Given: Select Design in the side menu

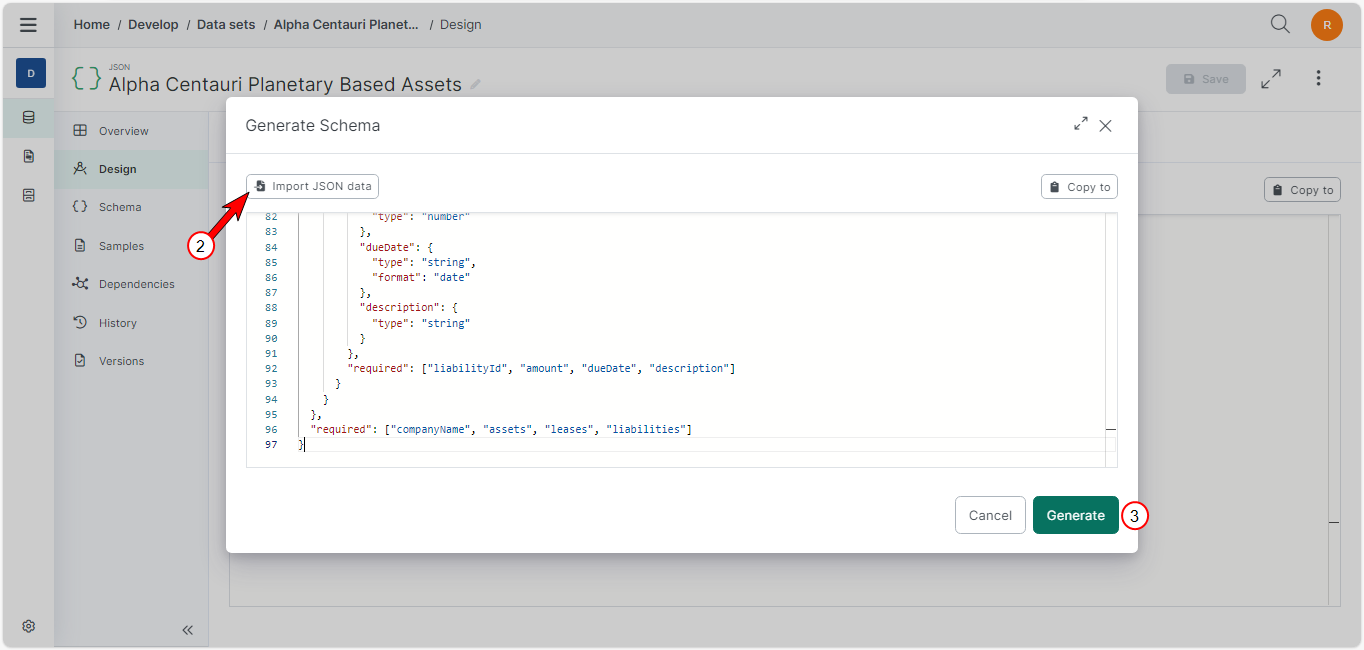Looking at the screenshot, I should pos(131,169).
